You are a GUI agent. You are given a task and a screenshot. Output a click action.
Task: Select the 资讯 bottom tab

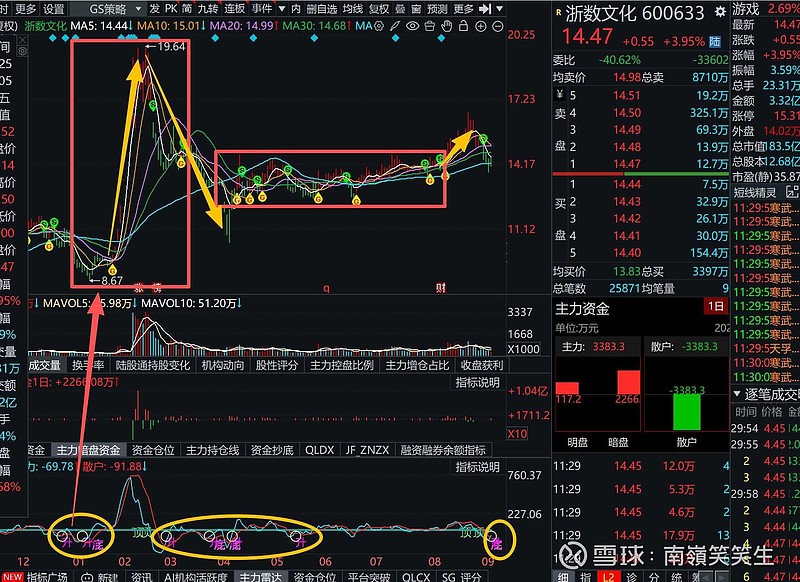tap(141, 576)
